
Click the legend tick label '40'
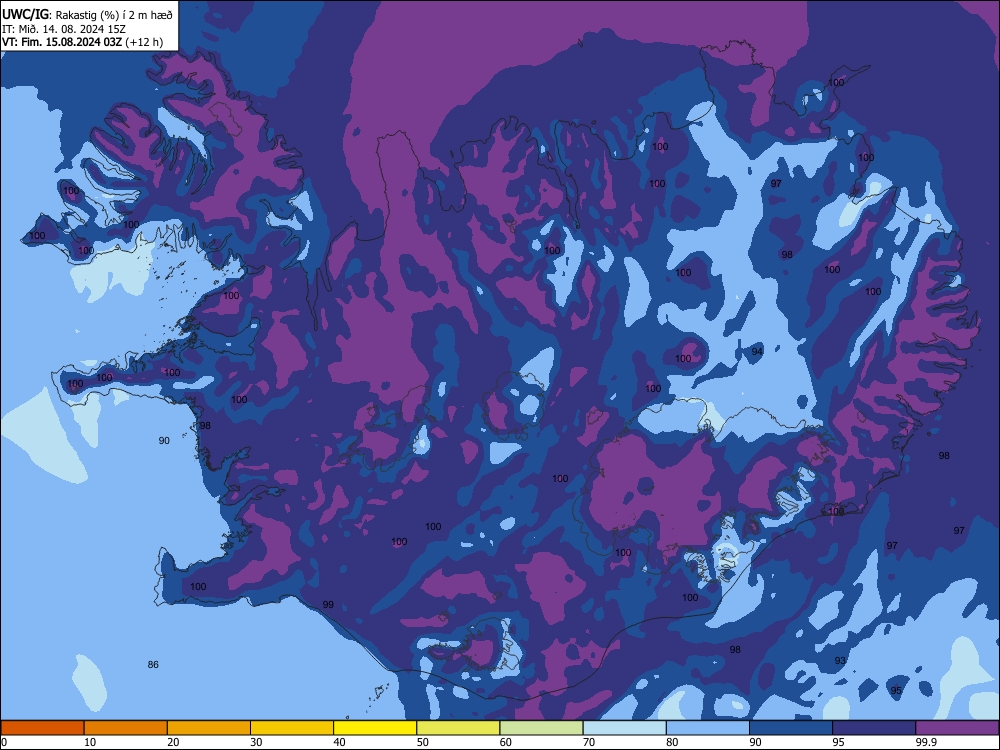click(339, 742)
